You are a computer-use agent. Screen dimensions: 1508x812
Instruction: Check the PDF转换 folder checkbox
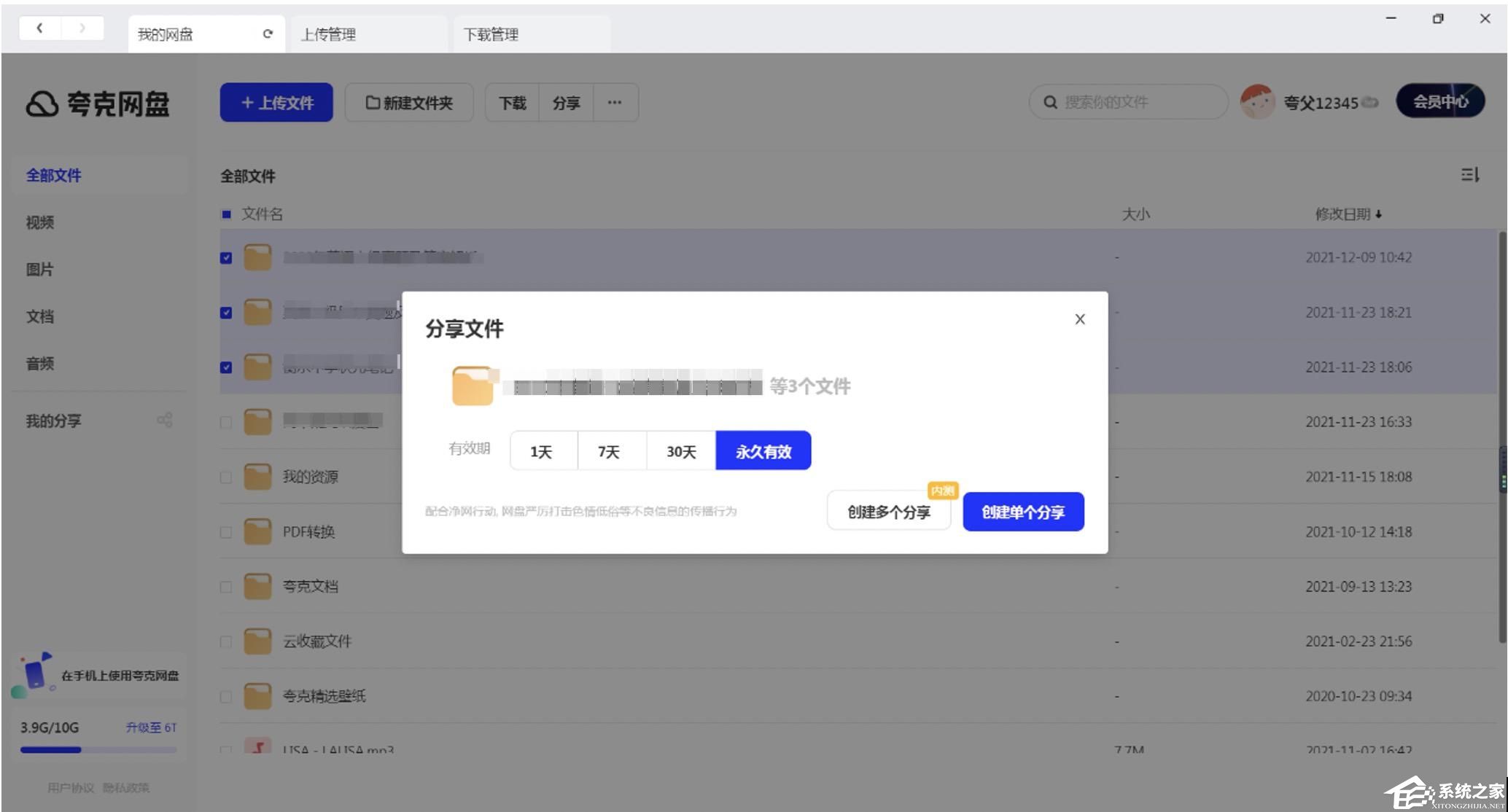click(226, 532)
